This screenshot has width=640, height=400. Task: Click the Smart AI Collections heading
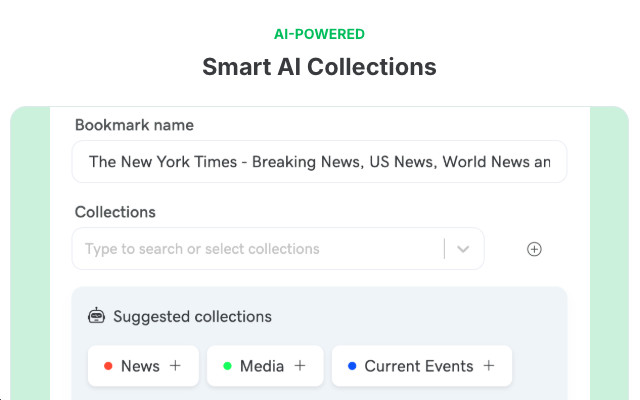(319, 67)
